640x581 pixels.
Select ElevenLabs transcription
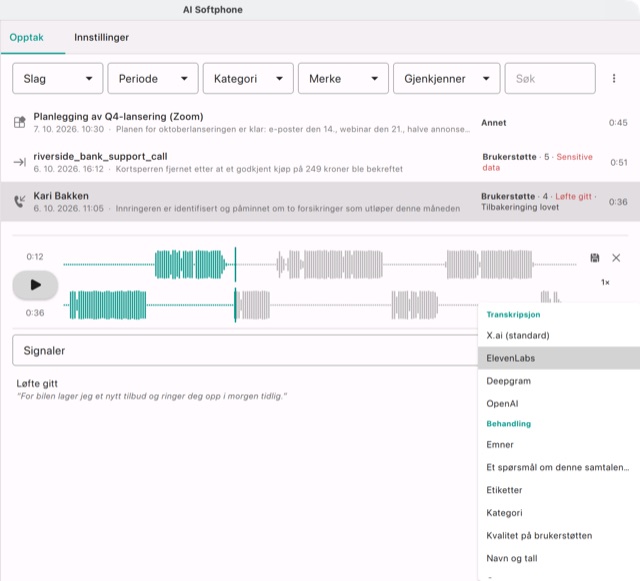point(559,358)
